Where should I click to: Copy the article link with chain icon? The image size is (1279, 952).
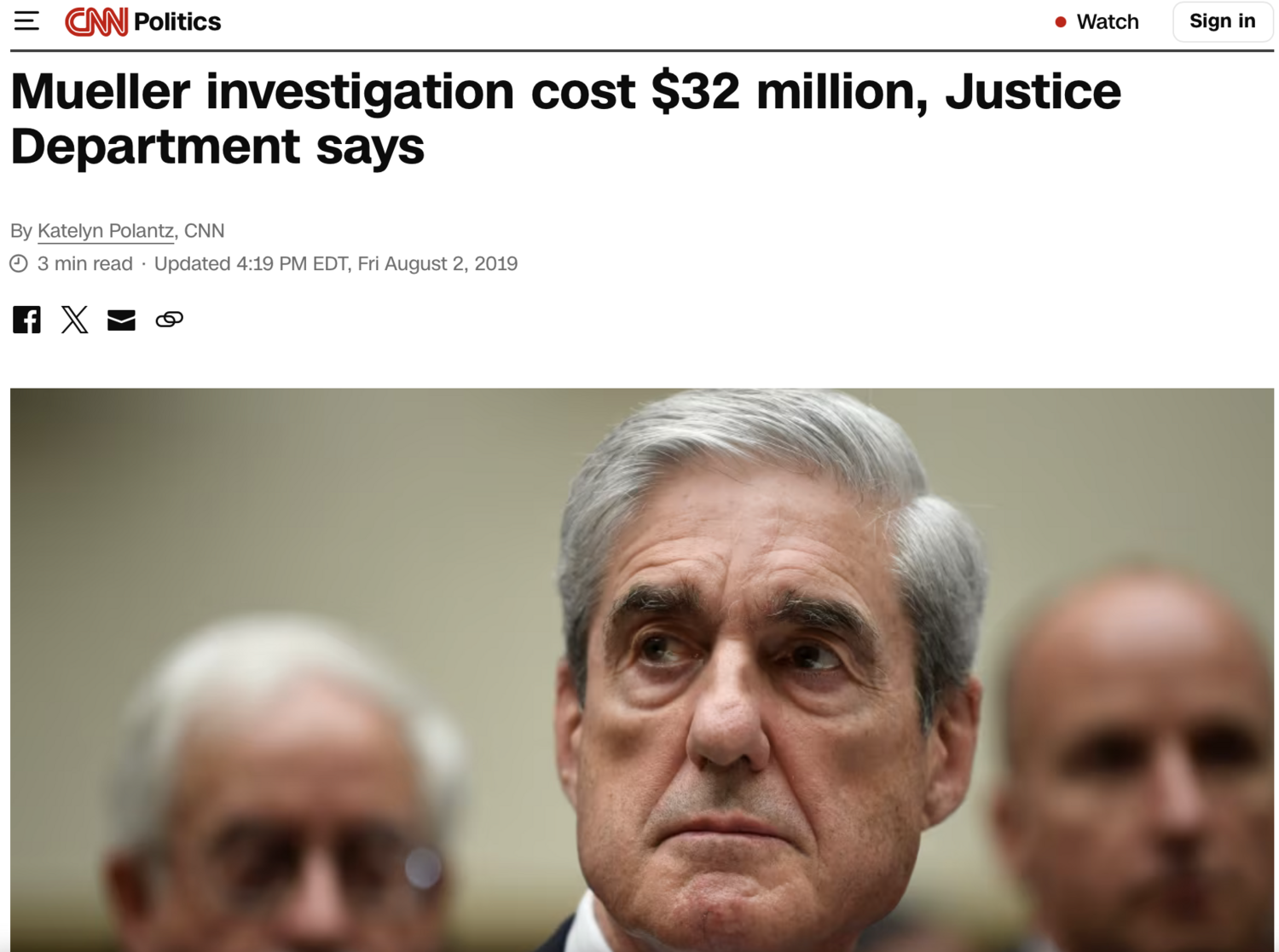pyautogui.click(x=169, y=320)
